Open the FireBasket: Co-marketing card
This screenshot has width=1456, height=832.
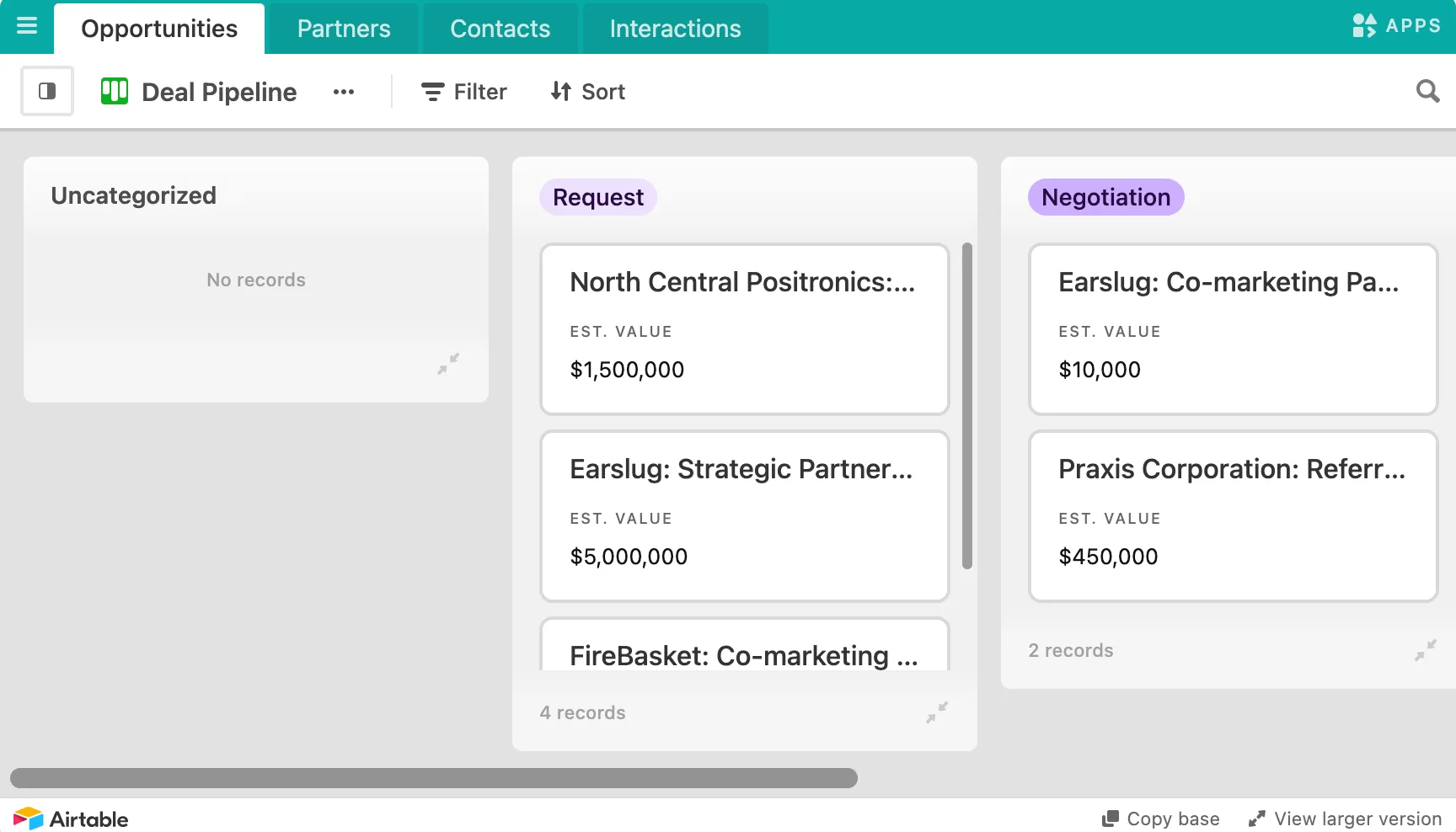click(745, 645)
